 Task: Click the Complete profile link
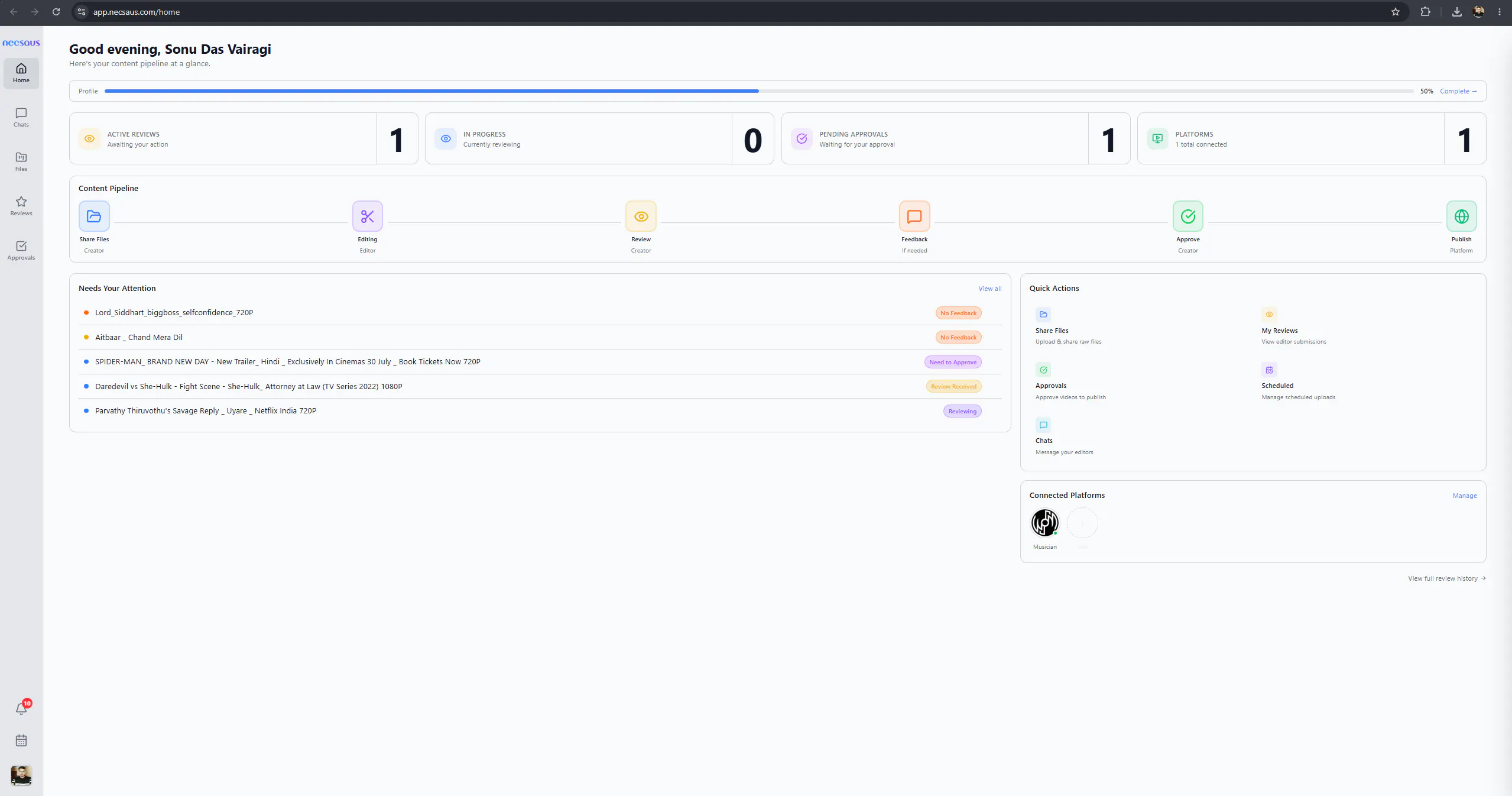pyautogui.click(x=1458, y=91)
